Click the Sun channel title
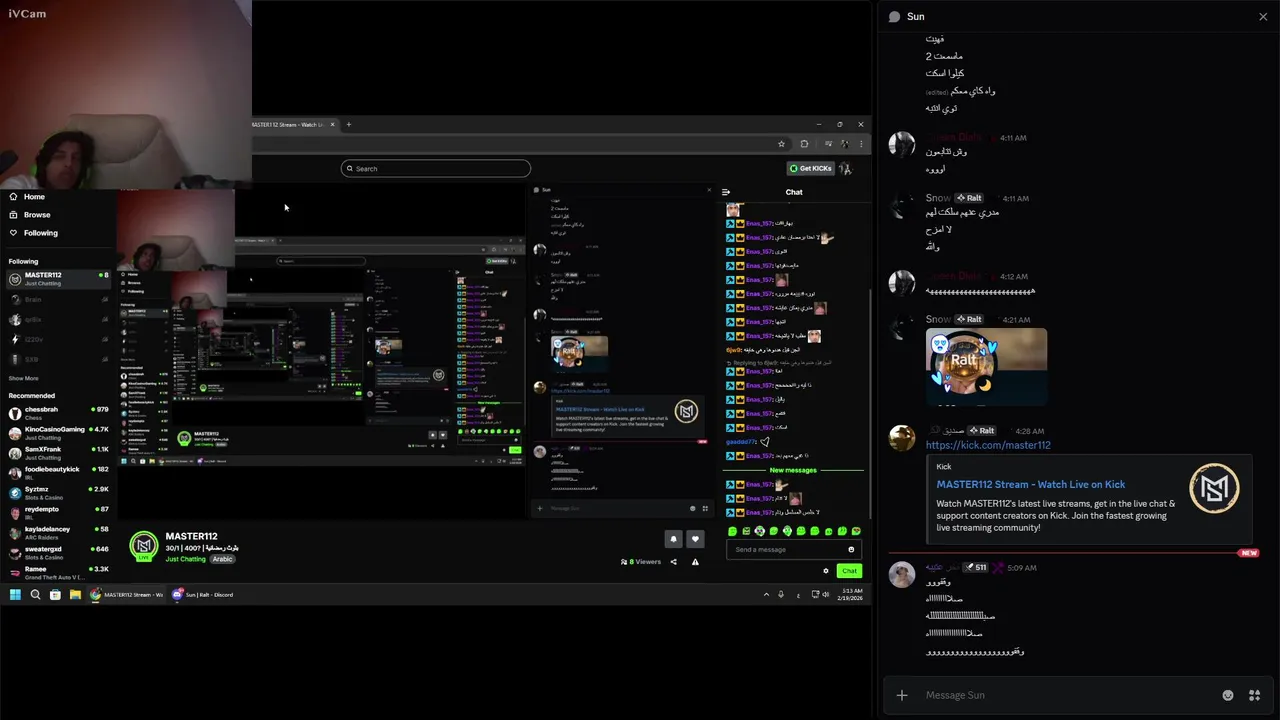 [x=916, y=17]
